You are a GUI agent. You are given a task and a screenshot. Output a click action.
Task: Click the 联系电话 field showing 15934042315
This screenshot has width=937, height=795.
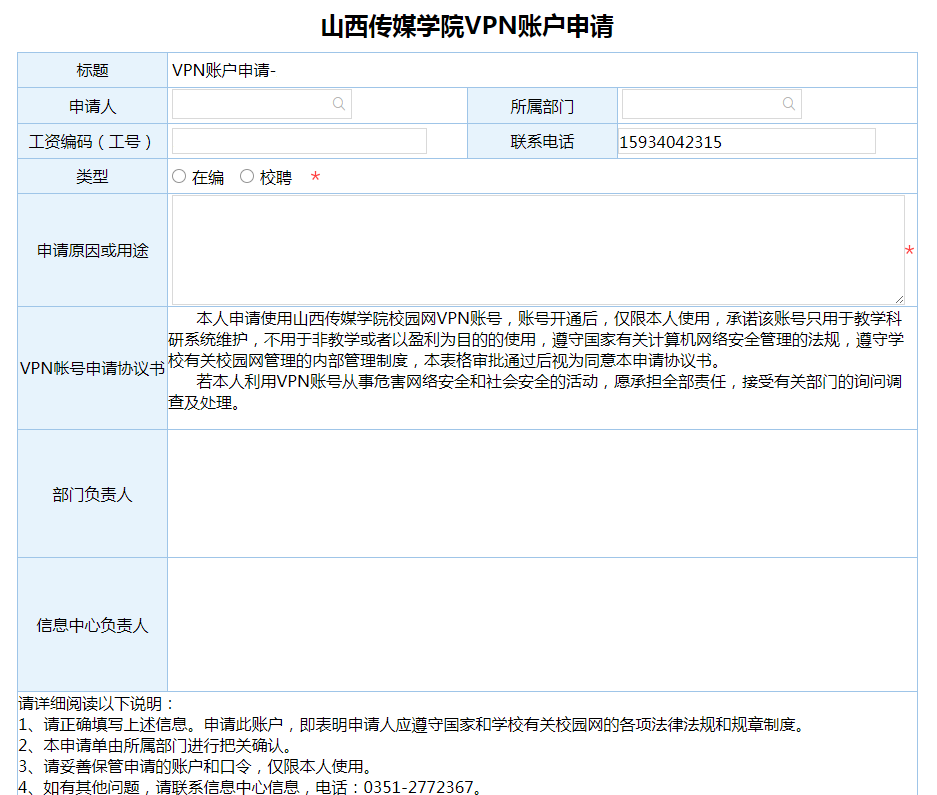[746, 142]
